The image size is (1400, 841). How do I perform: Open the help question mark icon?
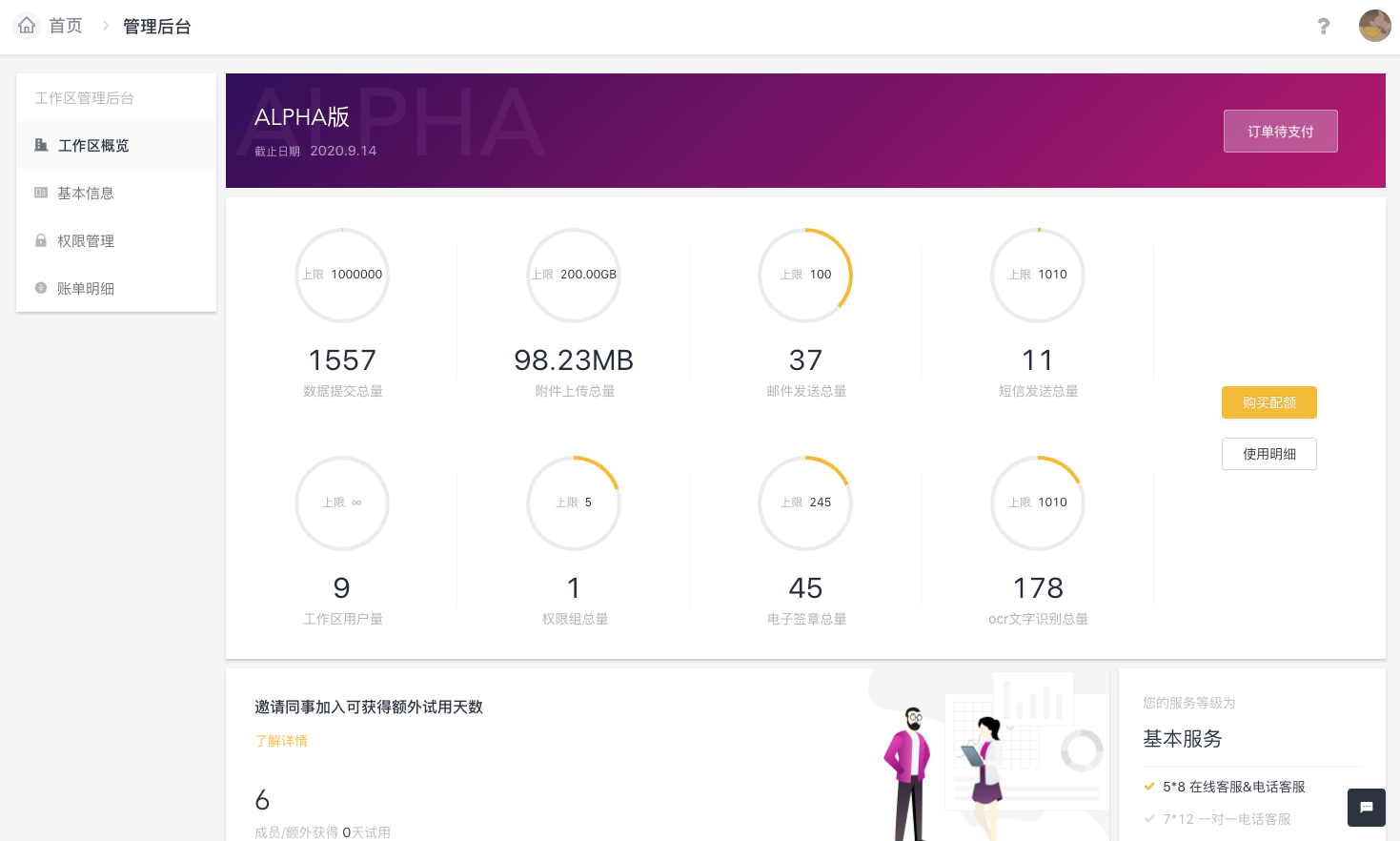[x=1323, y=27]
